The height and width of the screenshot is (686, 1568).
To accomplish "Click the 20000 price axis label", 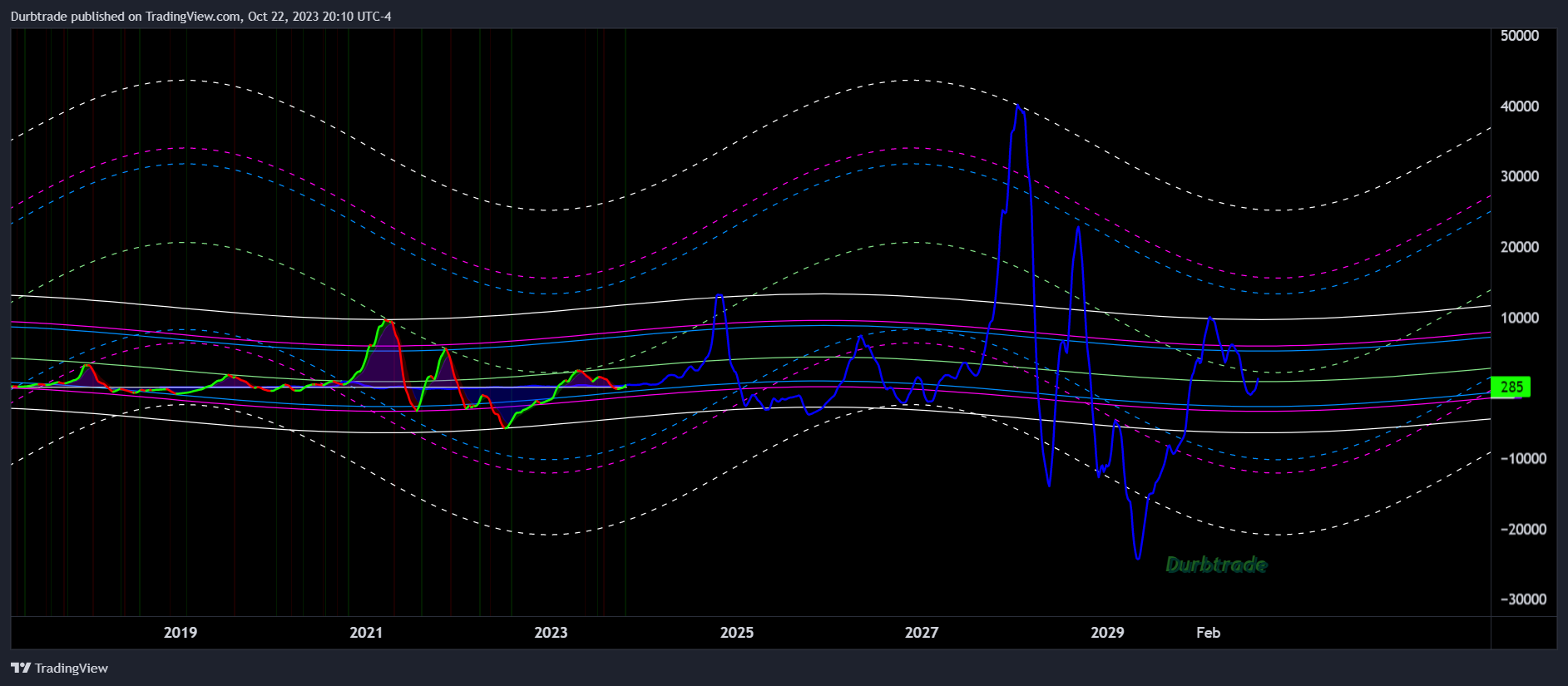I will coord(1520,247).
